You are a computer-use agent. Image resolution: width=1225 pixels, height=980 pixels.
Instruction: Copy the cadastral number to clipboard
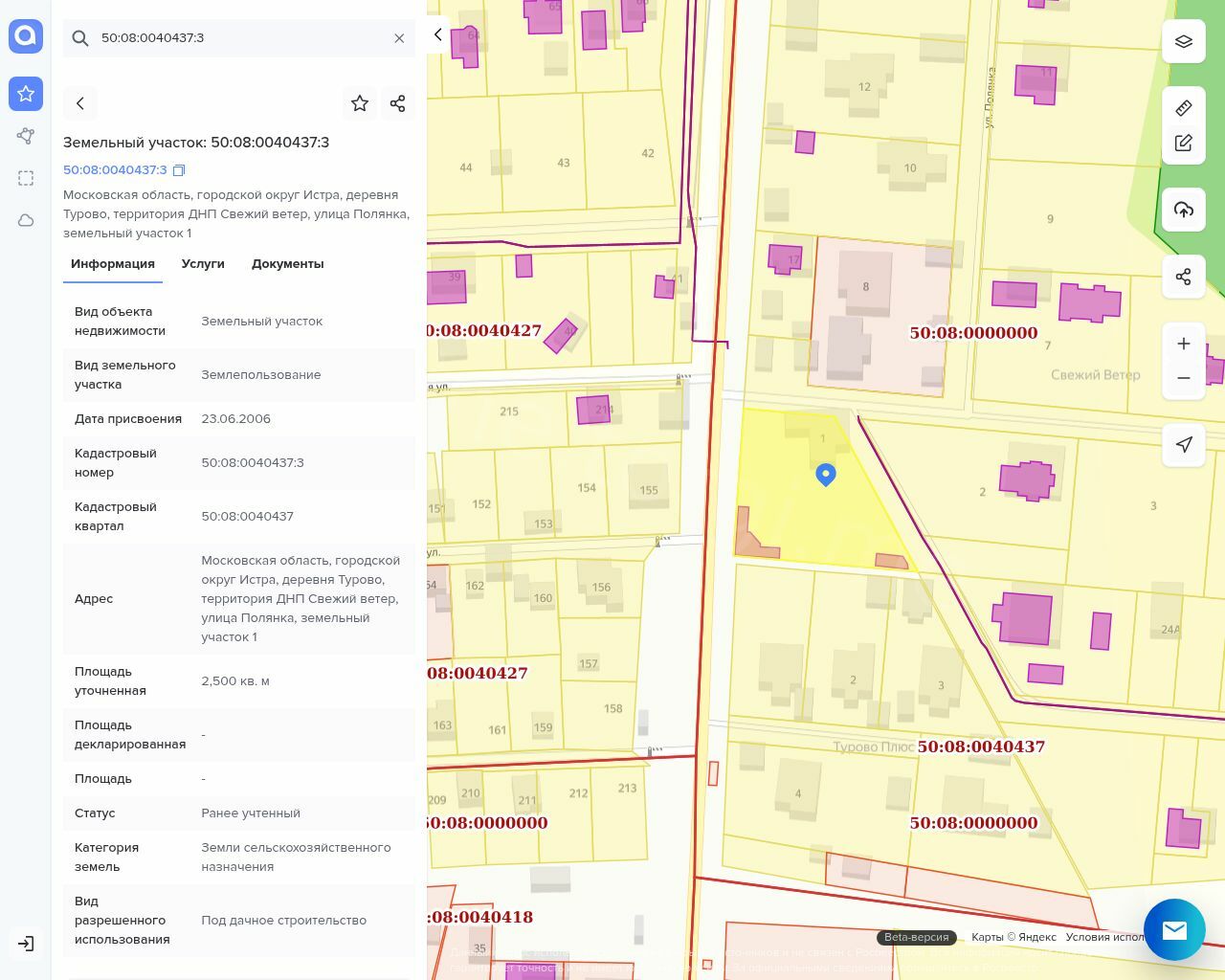179,170
